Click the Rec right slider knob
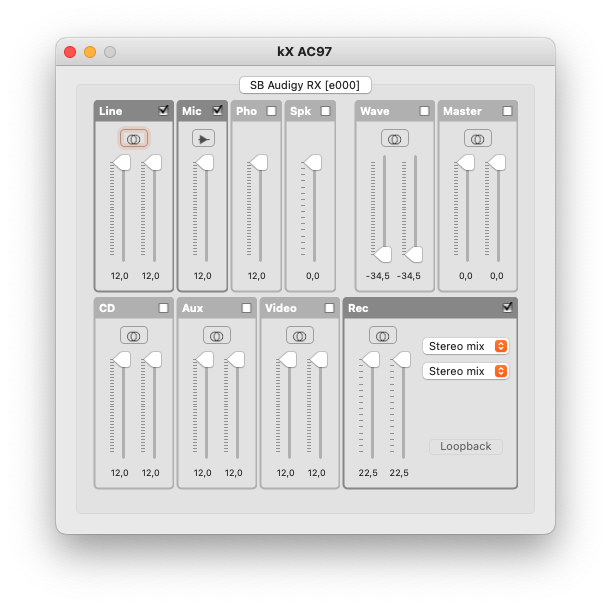The height and width of the screenshot is (608, 611). click(x=402, y=359)
